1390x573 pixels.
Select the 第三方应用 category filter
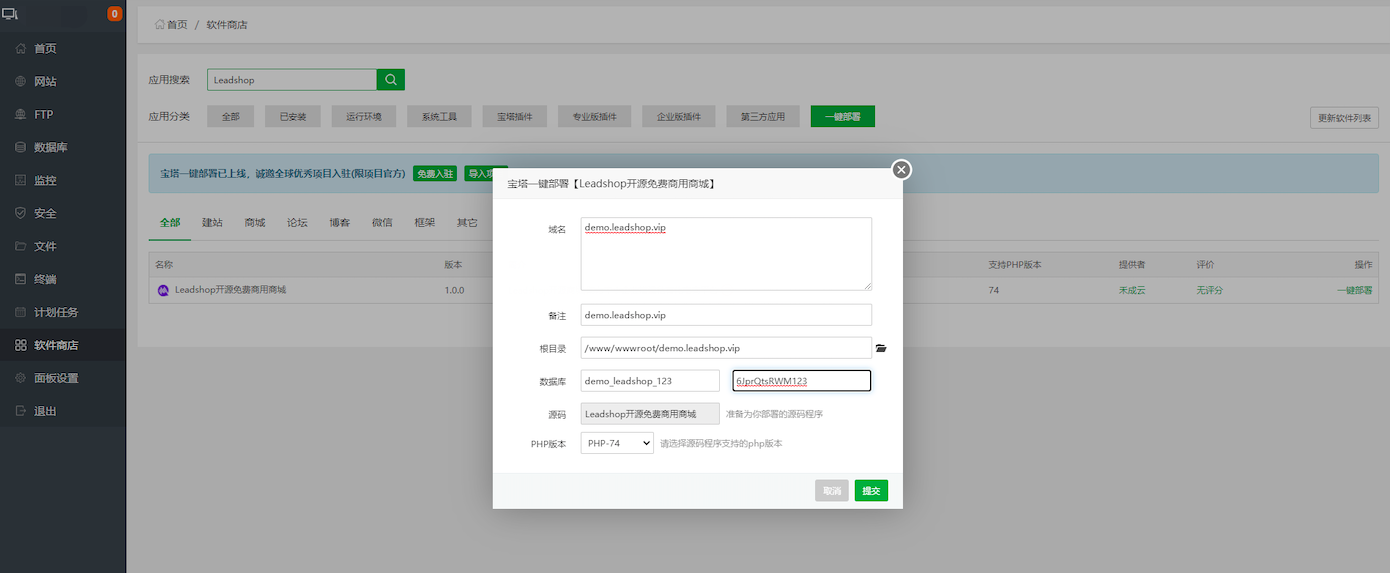pyautogui.click(x=763, y=117)
